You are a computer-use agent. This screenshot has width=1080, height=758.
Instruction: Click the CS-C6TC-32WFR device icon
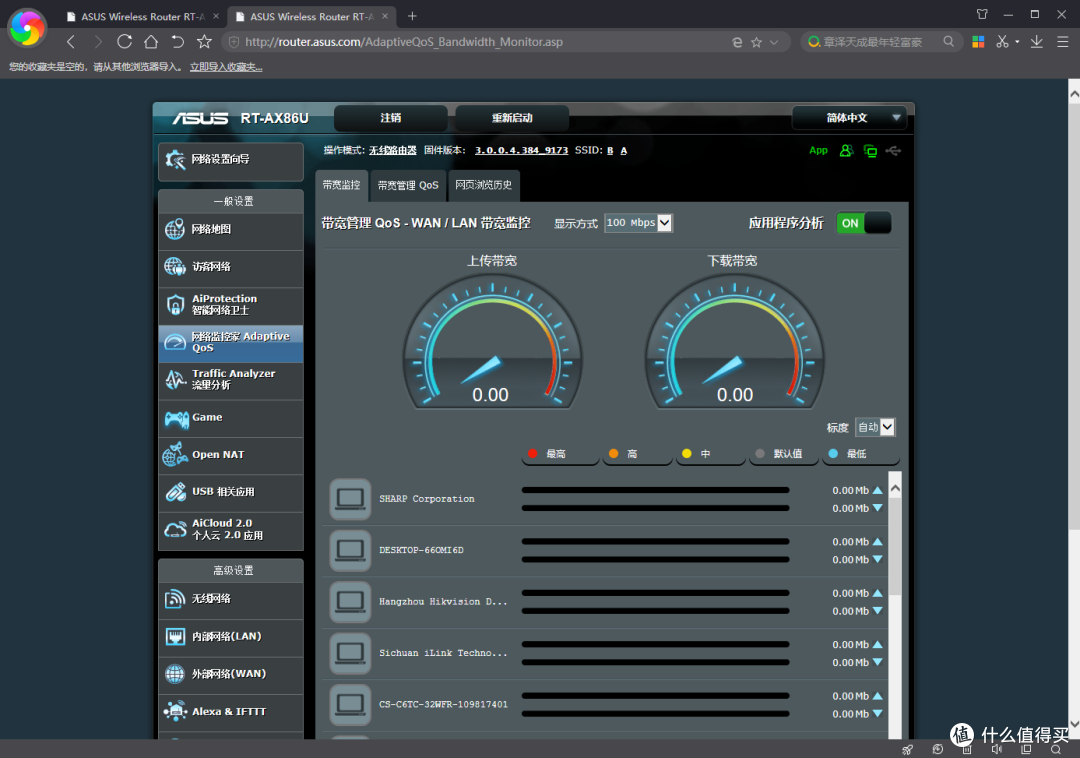(350, 704)
